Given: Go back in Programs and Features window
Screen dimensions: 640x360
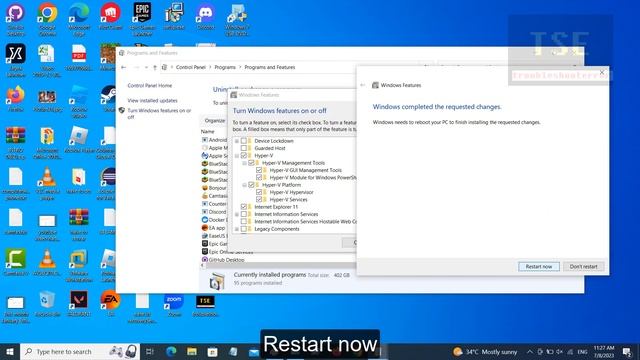Looking at the screenshot, I should click(x=124, y=67).
